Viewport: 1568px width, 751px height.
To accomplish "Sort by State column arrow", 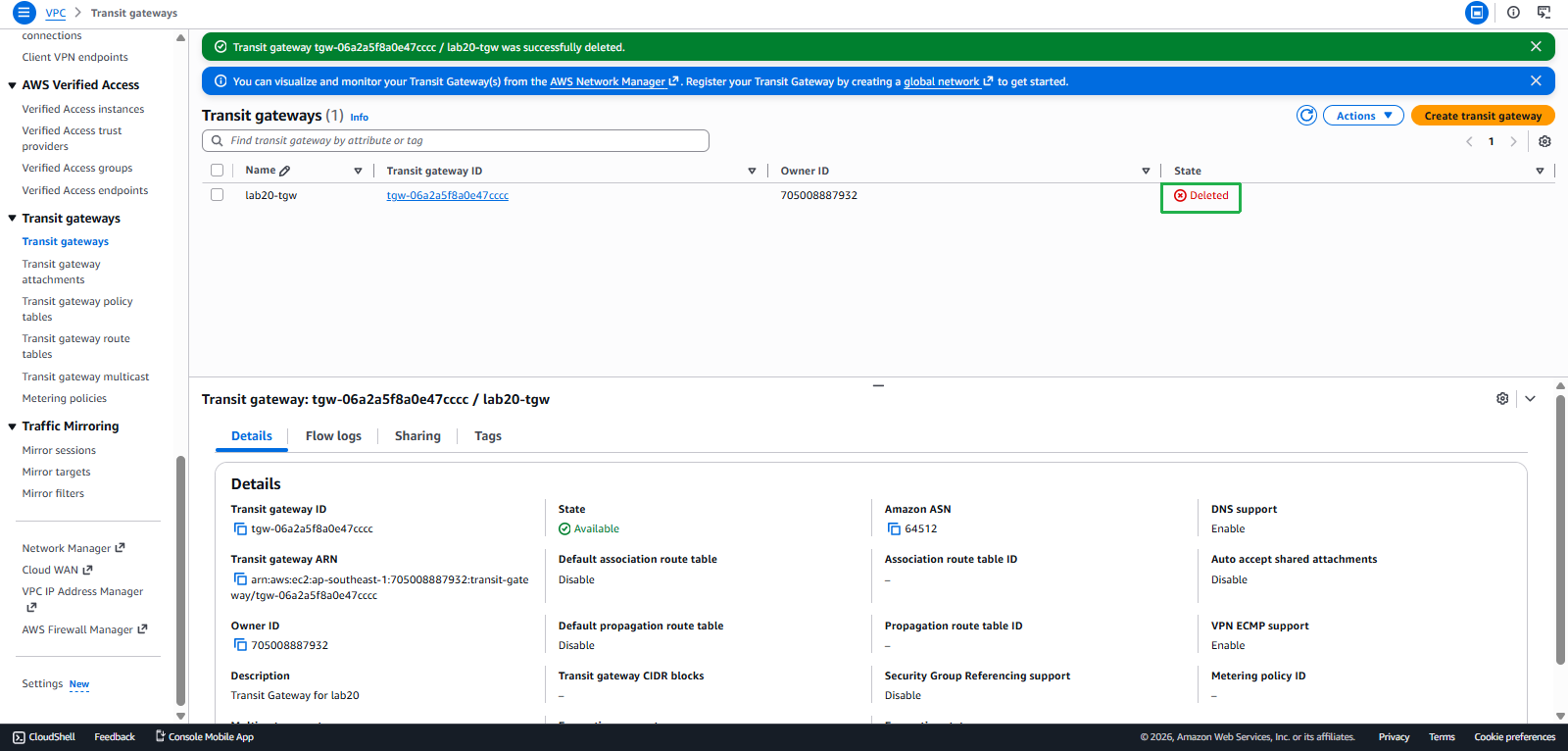I will click(x=1540, y=171).
